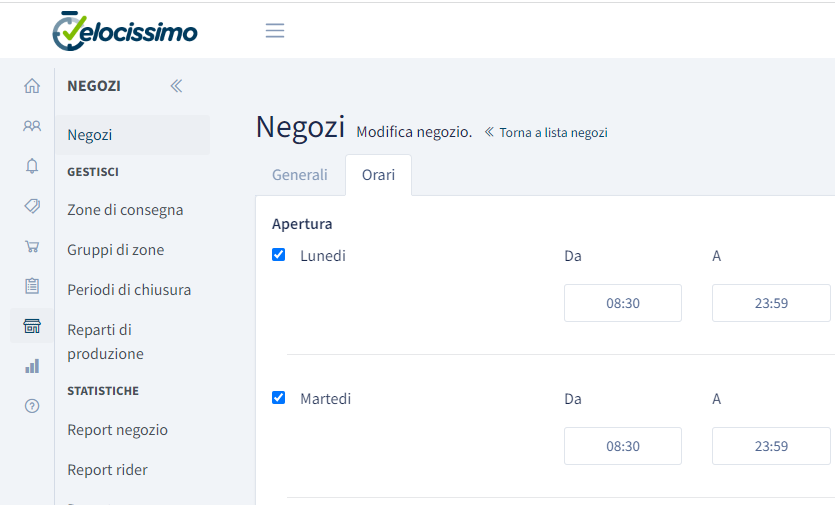Click the Lunedi label
835x505 pixels.
[323, 256]
